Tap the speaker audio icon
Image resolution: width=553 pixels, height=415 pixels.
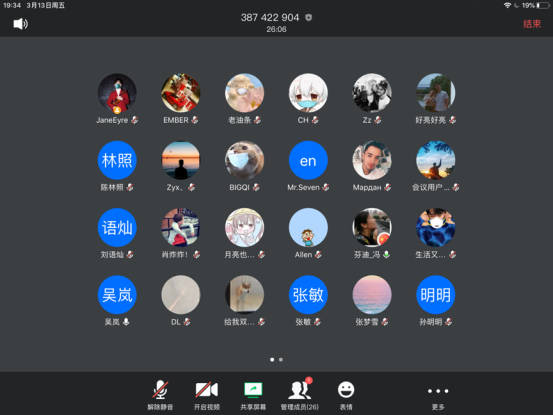pyautogui.click(x=20, y=24)
